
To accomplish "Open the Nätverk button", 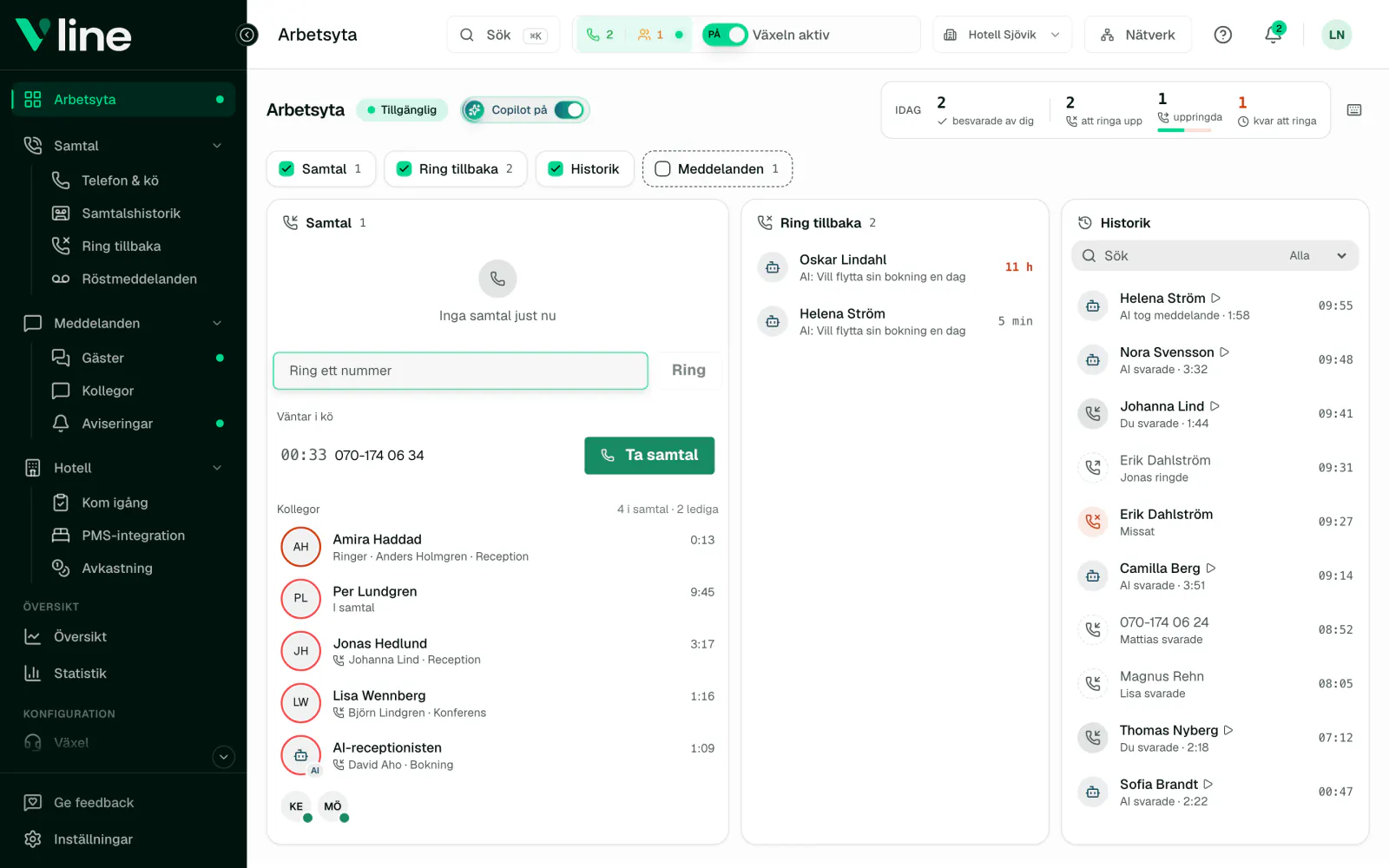I will [x=1137, y=35].
